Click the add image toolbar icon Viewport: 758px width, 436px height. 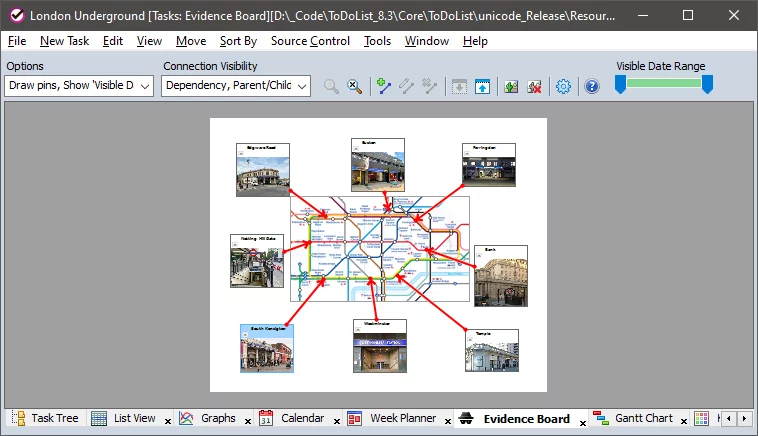[x=511, y=87]
